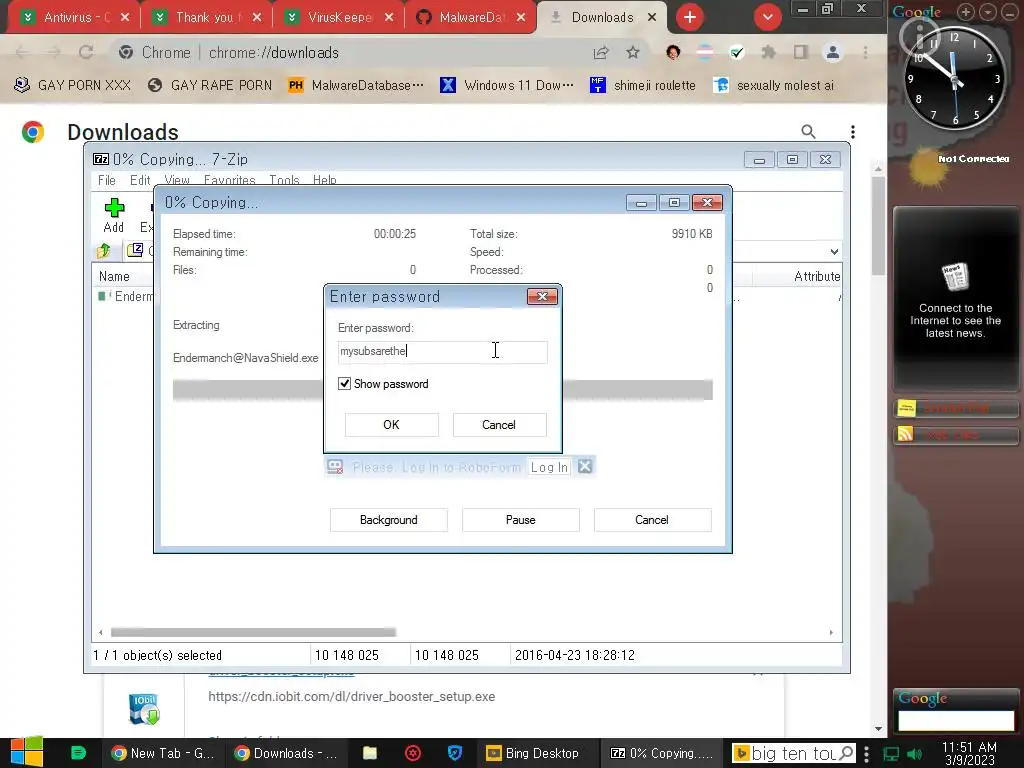
Task: Open File Explorer from taskbar
Action: pos(370,753)
